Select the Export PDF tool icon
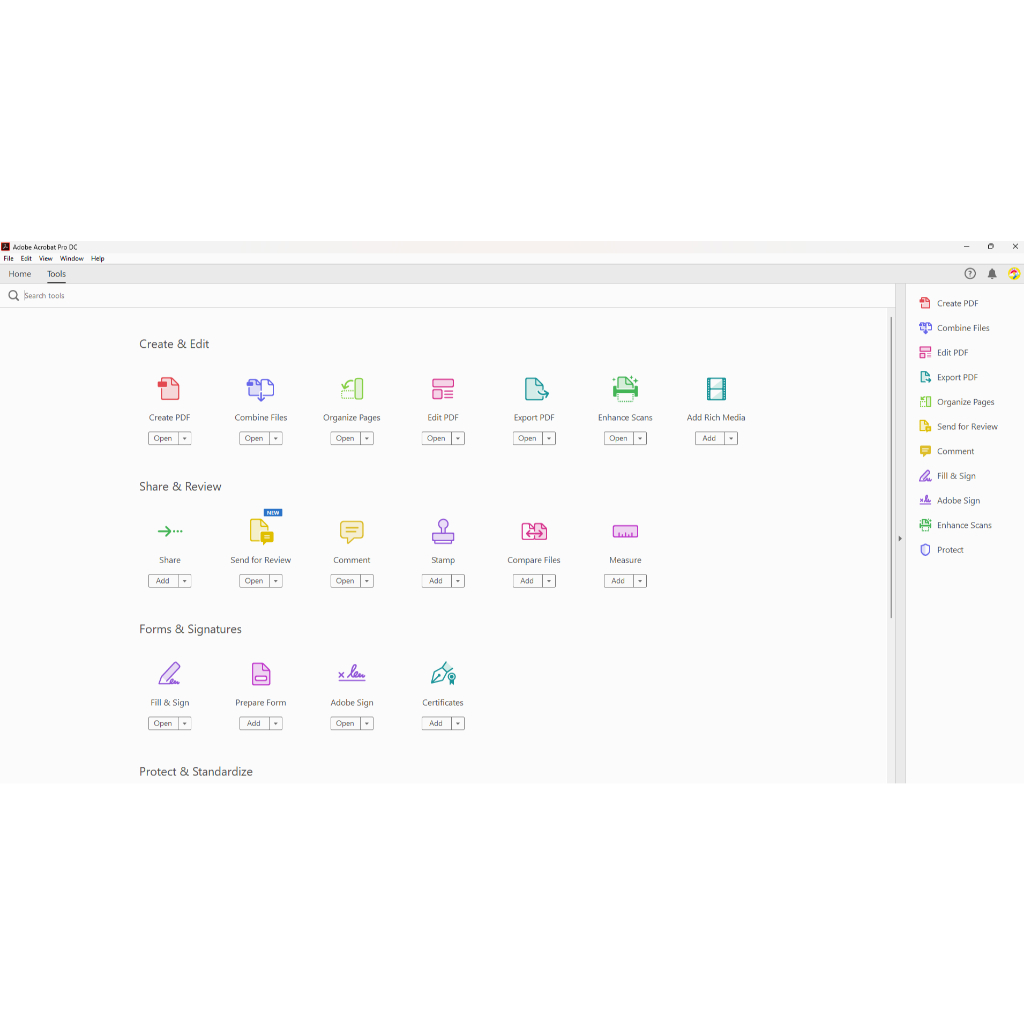Image resolution: width=1024 pixels, height=1024 pixels. tap(536, 389)
